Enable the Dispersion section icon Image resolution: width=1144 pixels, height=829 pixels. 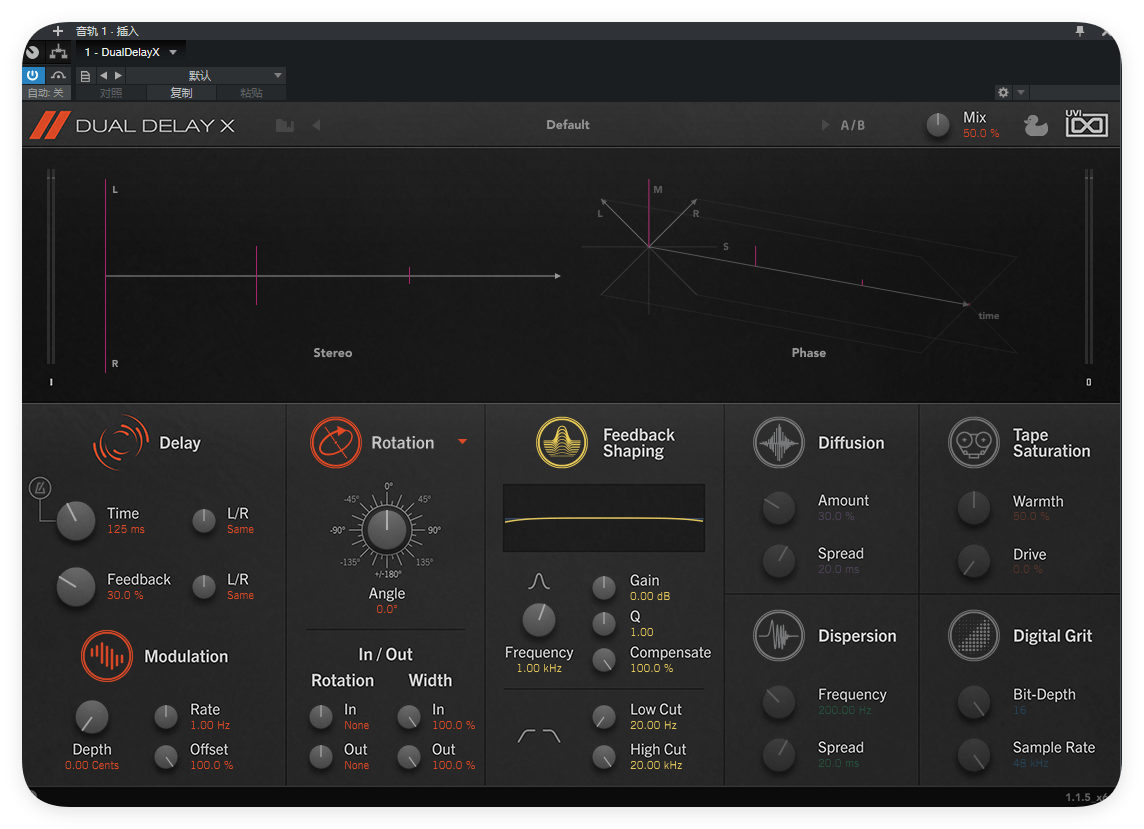pos(778,636)
